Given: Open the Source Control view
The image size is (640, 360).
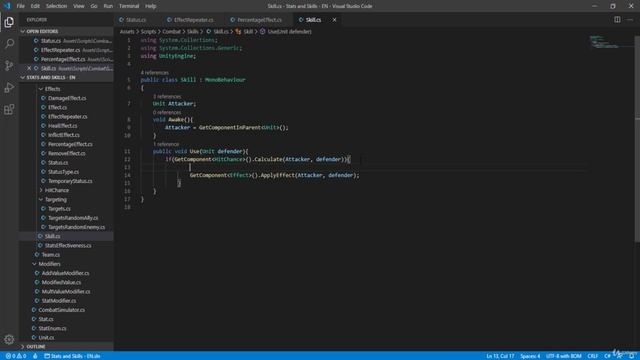Looking at the screenshot, I should tap(9, 65).
